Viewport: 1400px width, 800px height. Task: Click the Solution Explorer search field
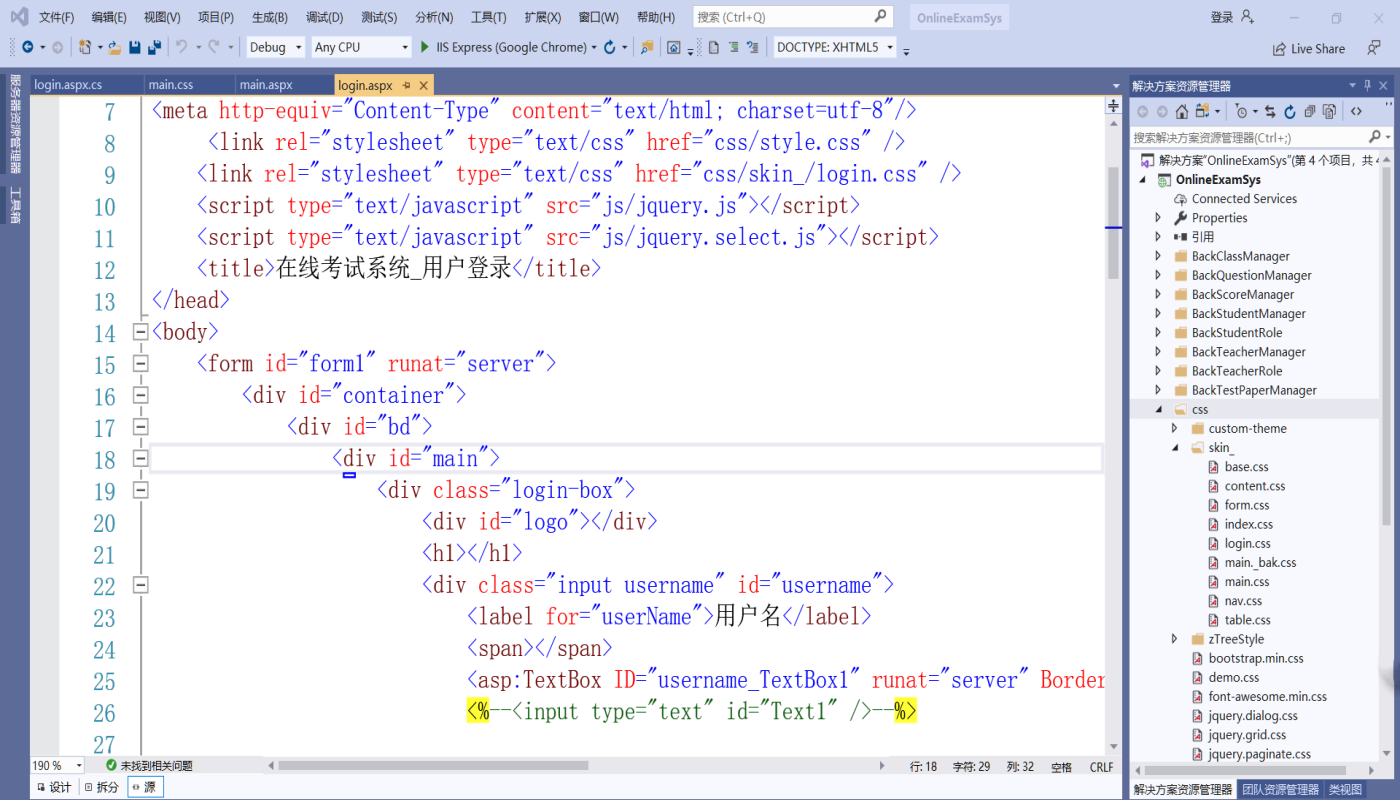[1250, 137]
